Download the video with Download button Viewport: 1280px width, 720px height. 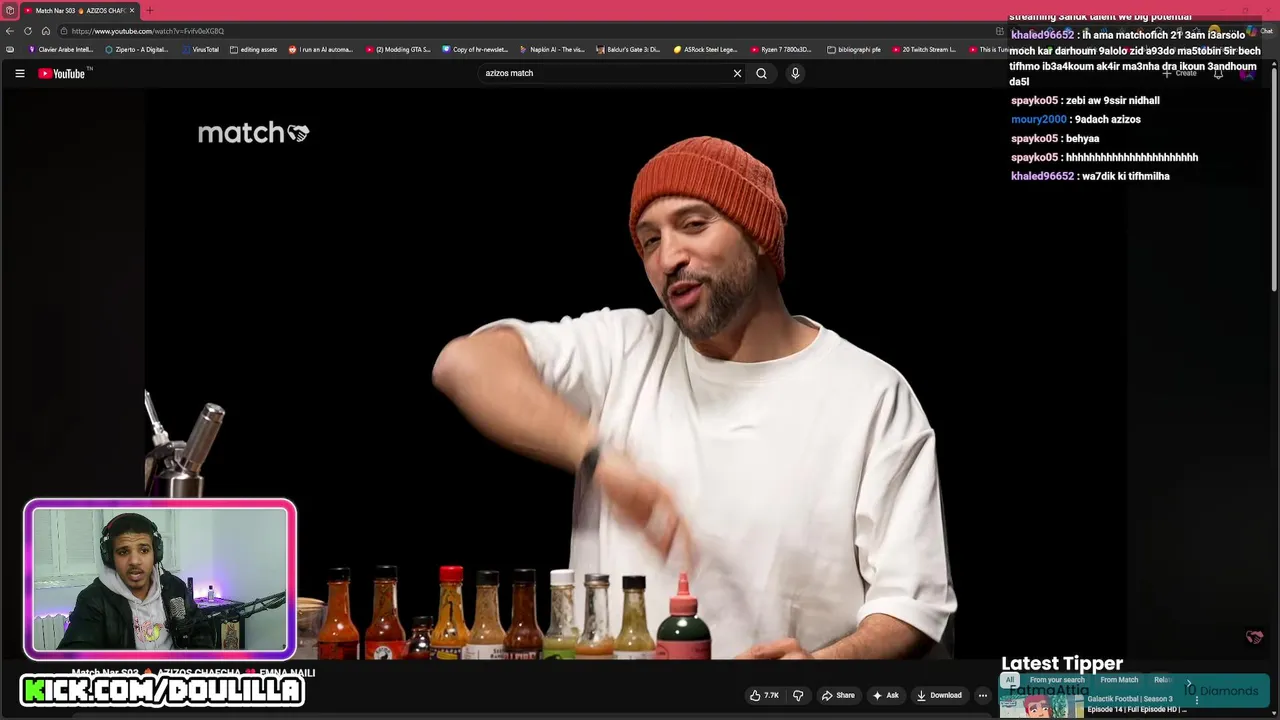pos(940,695)
